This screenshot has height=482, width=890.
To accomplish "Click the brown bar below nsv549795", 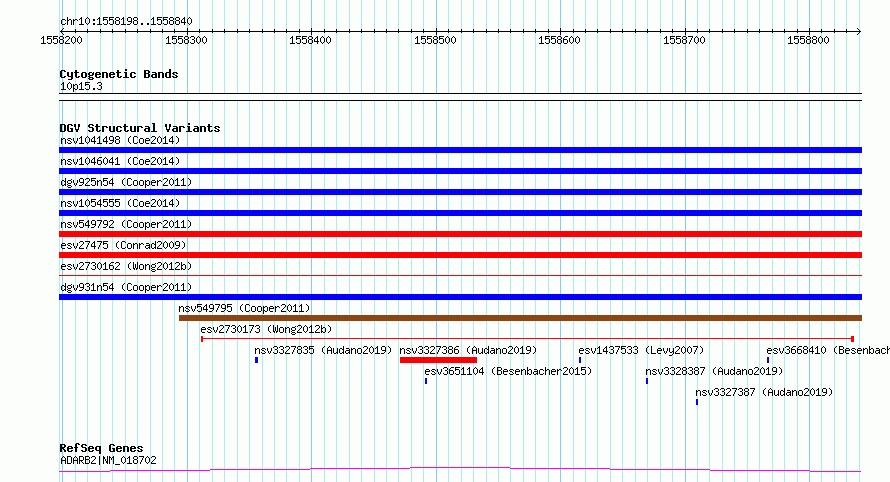I will [x=520, y=318].
